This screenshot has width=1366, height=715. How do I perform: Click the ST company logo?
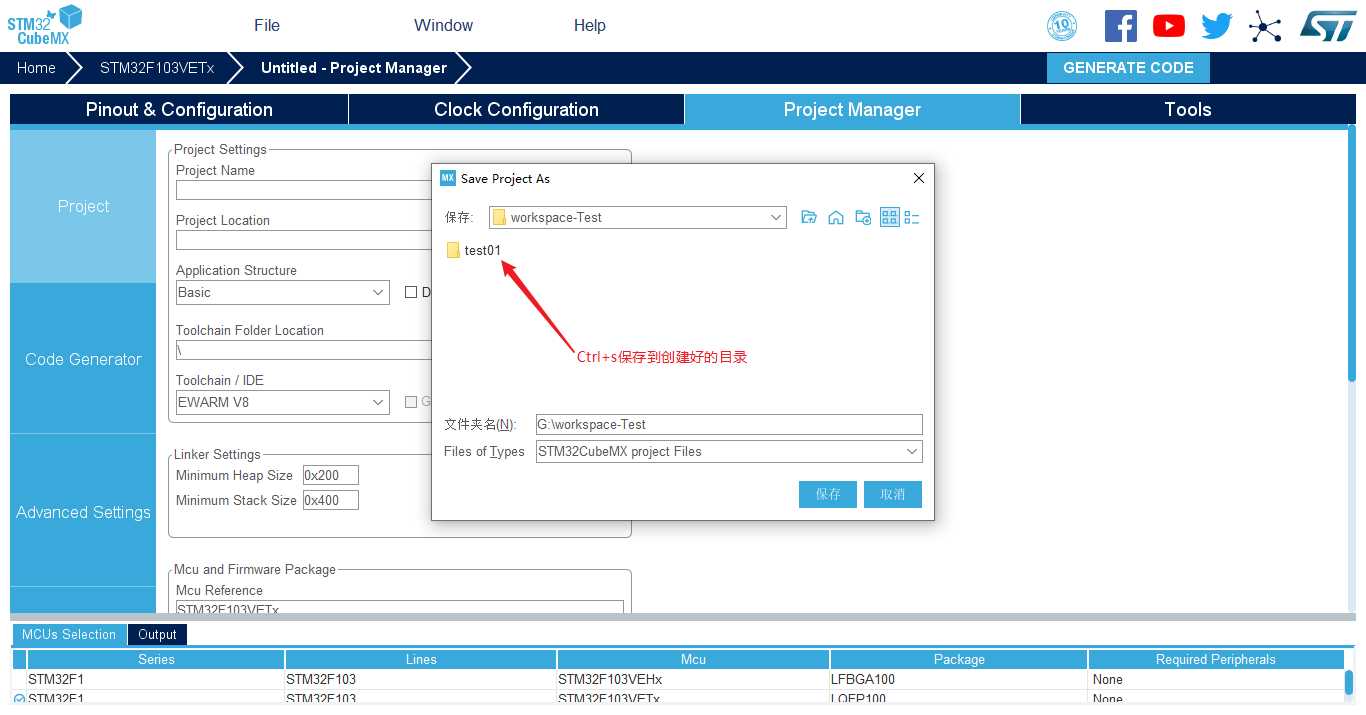point(1328,26)
